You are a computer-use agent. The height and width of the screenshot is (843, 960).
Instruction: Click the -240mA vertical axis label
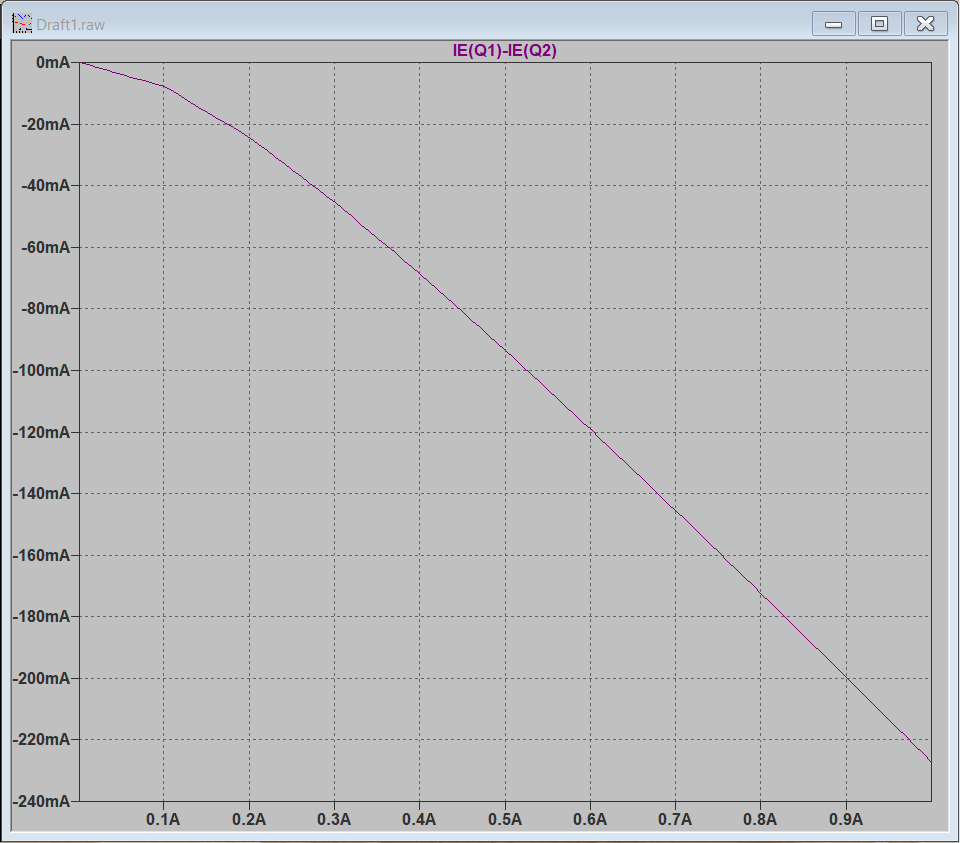(41, 801)
